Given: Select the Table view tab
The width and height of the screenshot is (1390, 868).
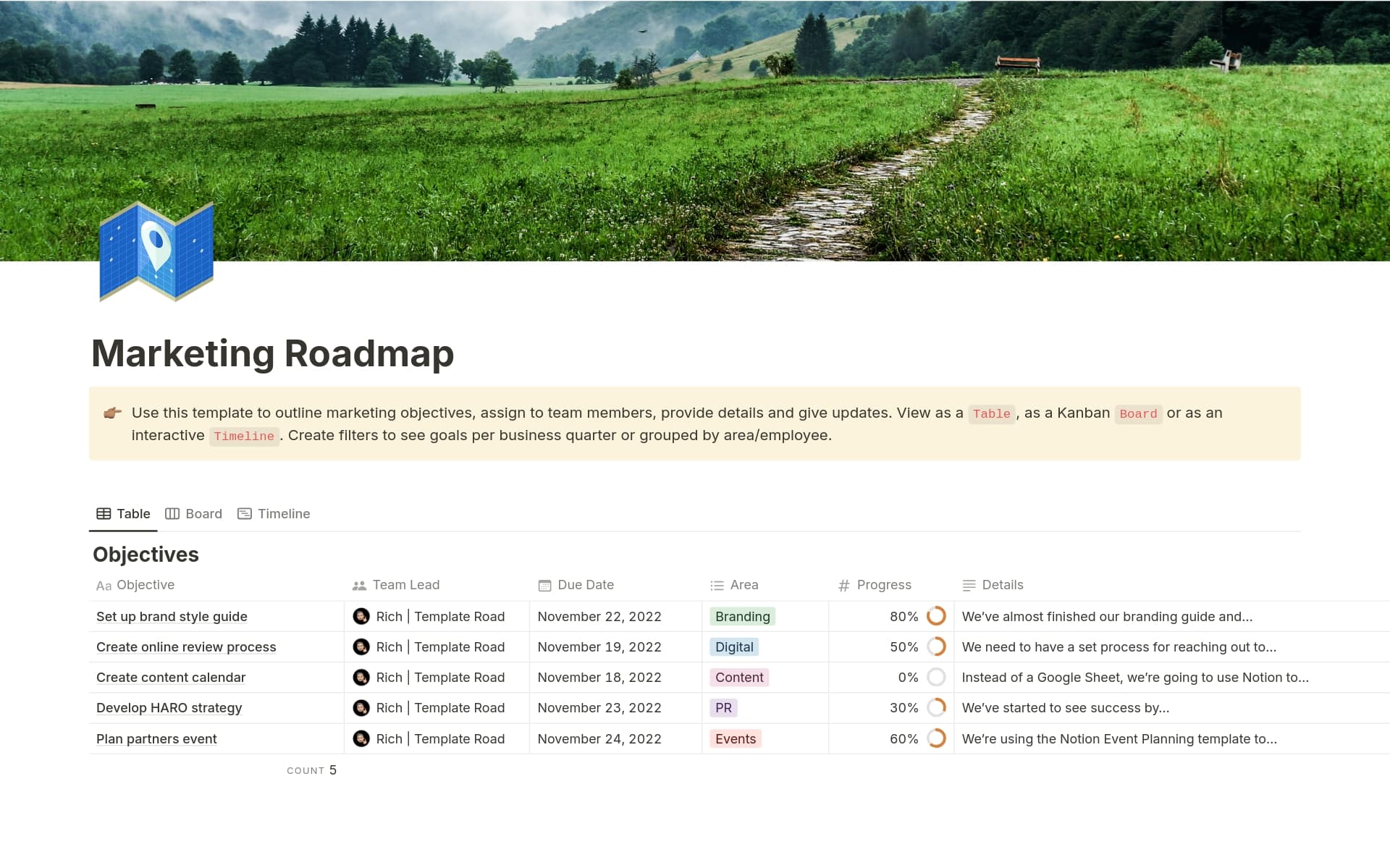Looking at the screenshot, I should (124, 514).
